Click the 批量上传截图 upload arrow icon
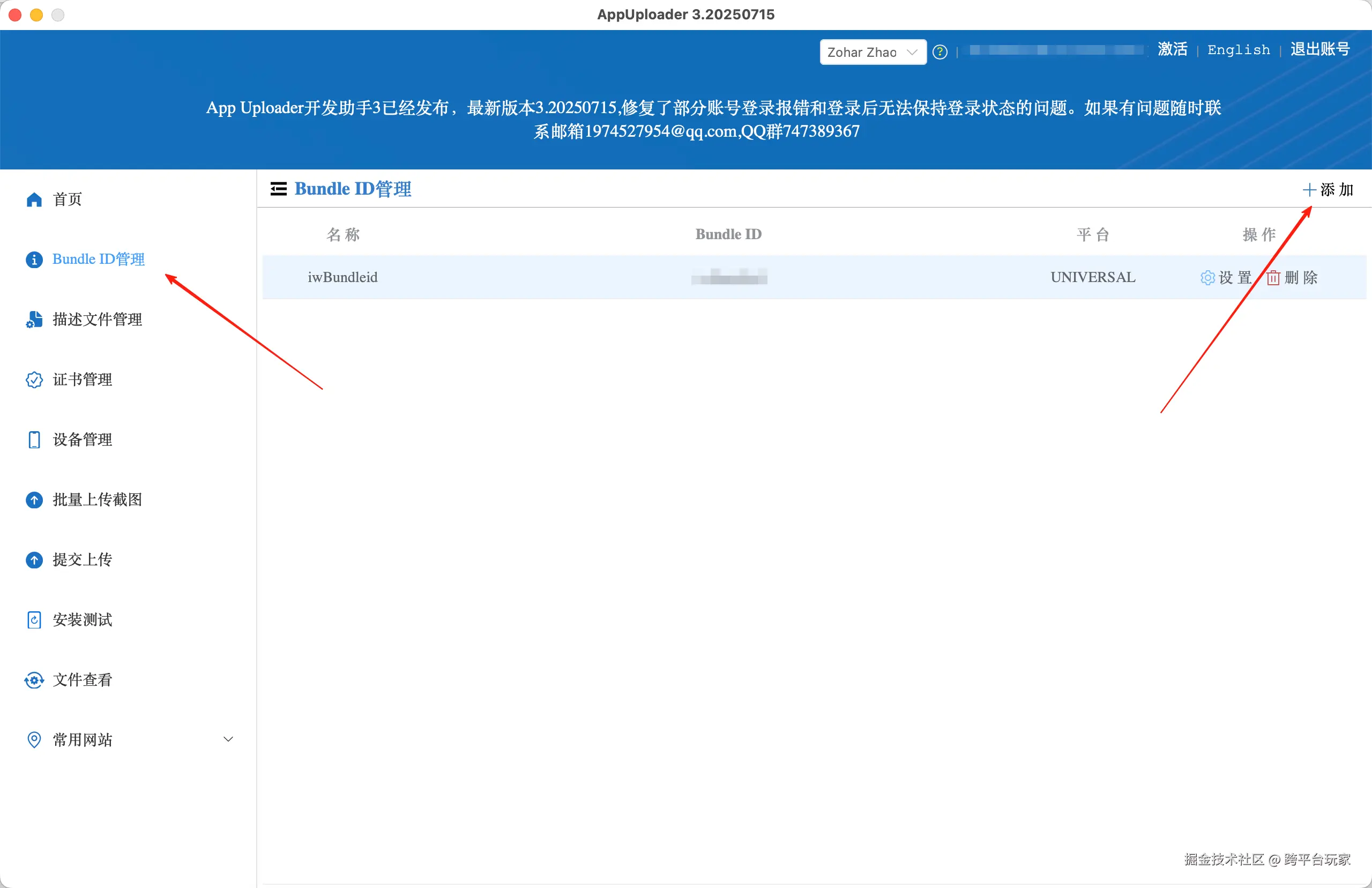 click(x=34, y=499)
